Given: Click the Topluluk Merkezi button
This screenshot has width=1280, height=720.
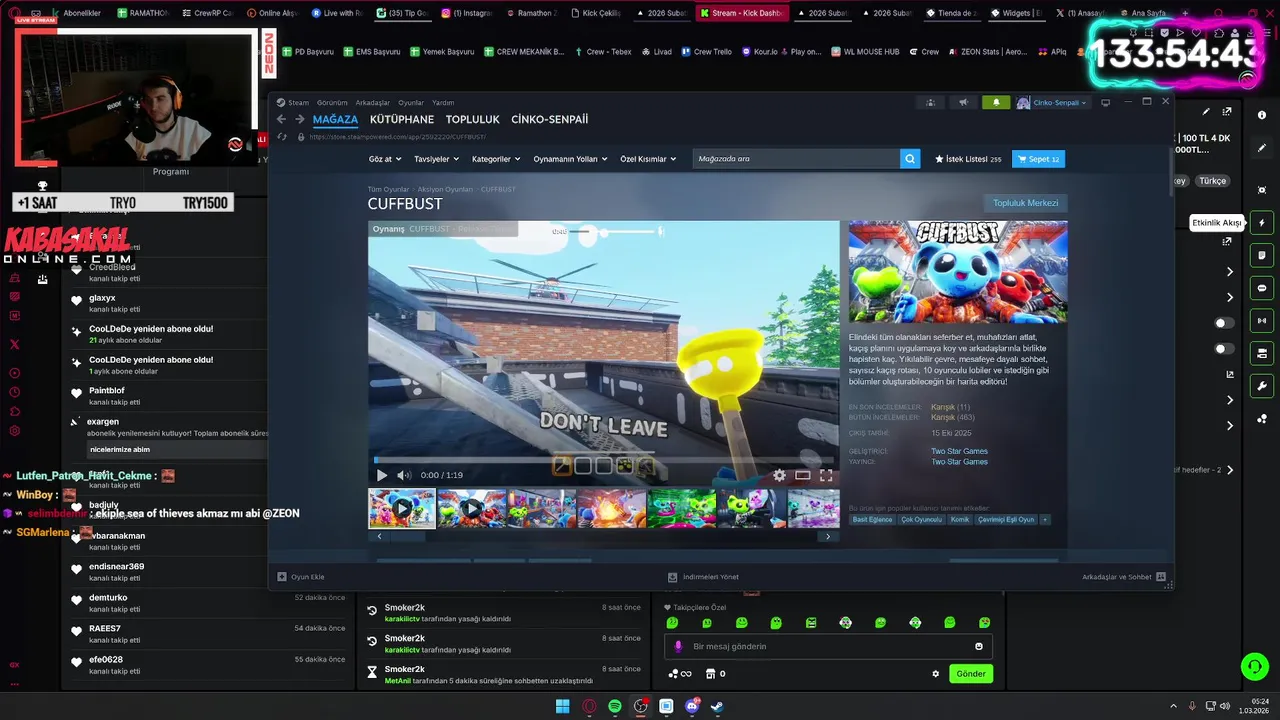Looking at the screenshot, I should click(x=1025, y=203).
